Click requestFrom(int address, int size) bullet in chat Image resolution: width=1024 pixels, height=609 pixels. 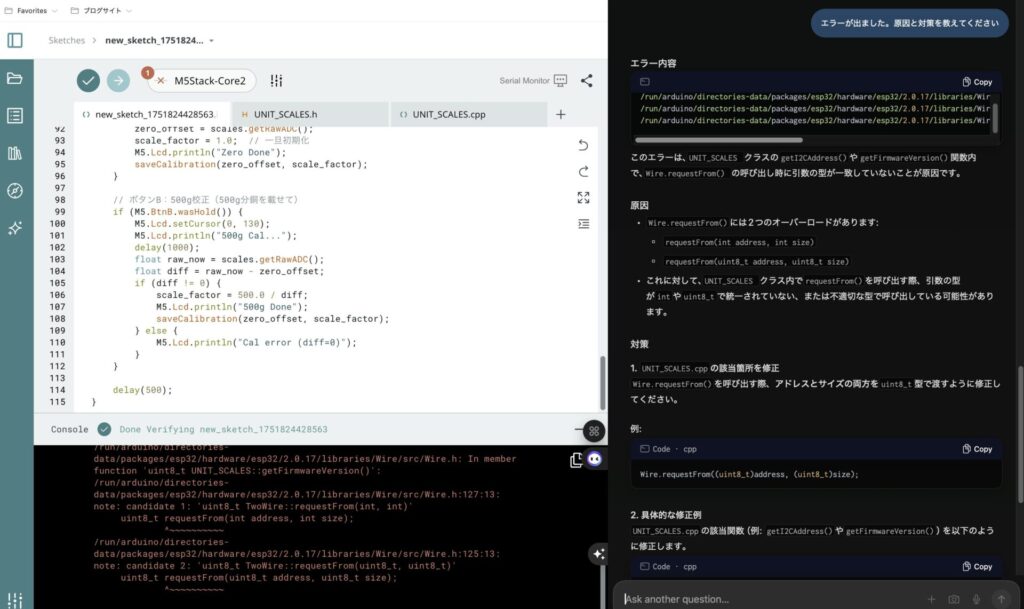pyautogui.click(x=739, y=242)
